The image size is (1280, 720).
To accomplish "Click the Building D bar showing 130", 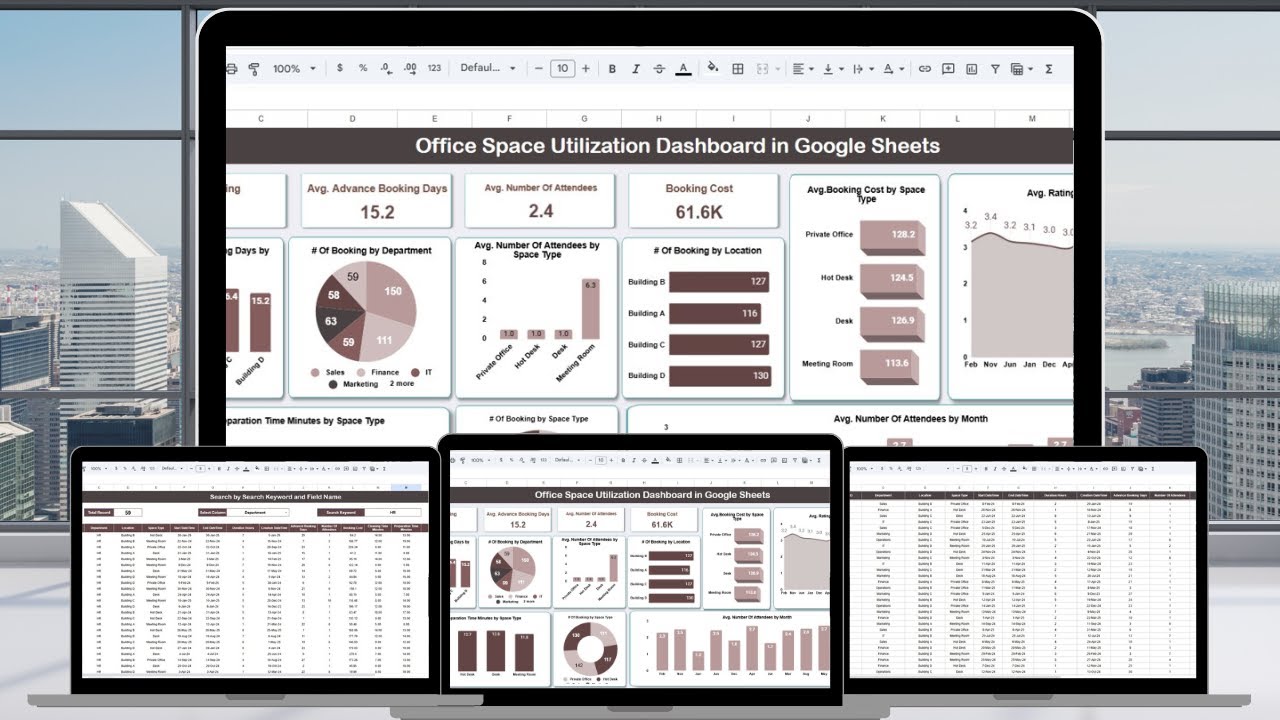I will [x=722, y=375].
